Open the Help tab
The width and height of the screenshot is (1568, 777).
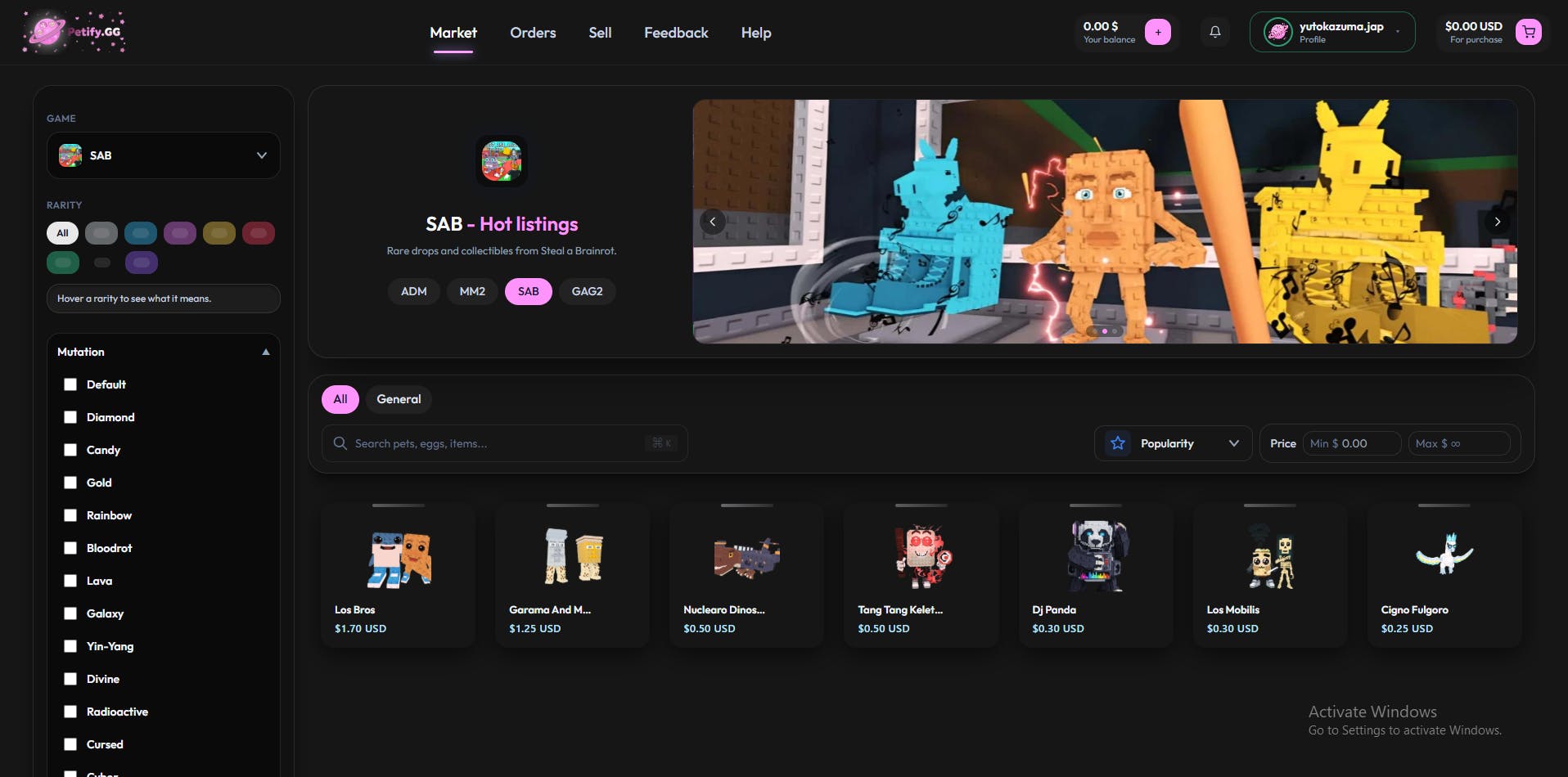[756, 33]
